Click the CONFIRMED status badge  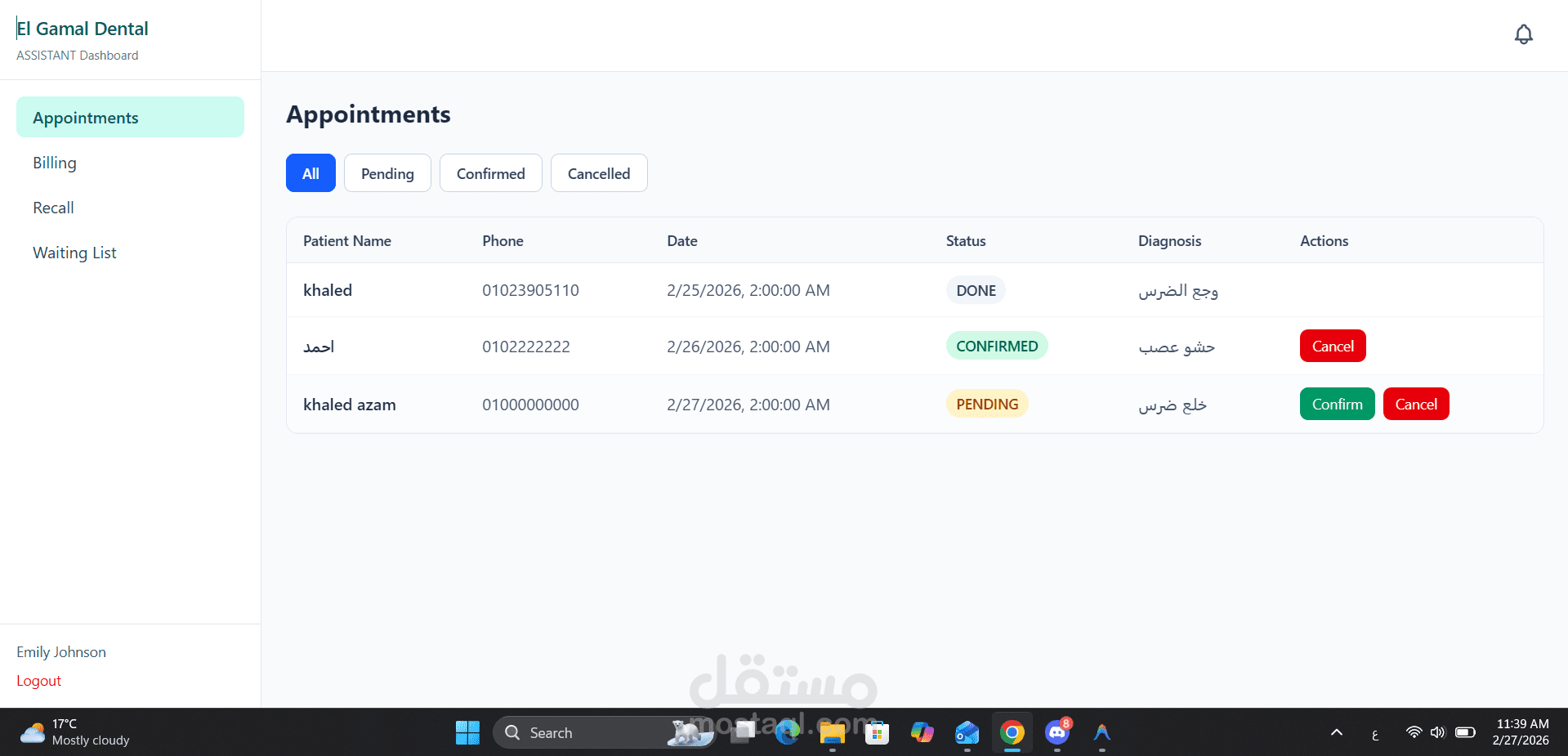pos(997,346)
